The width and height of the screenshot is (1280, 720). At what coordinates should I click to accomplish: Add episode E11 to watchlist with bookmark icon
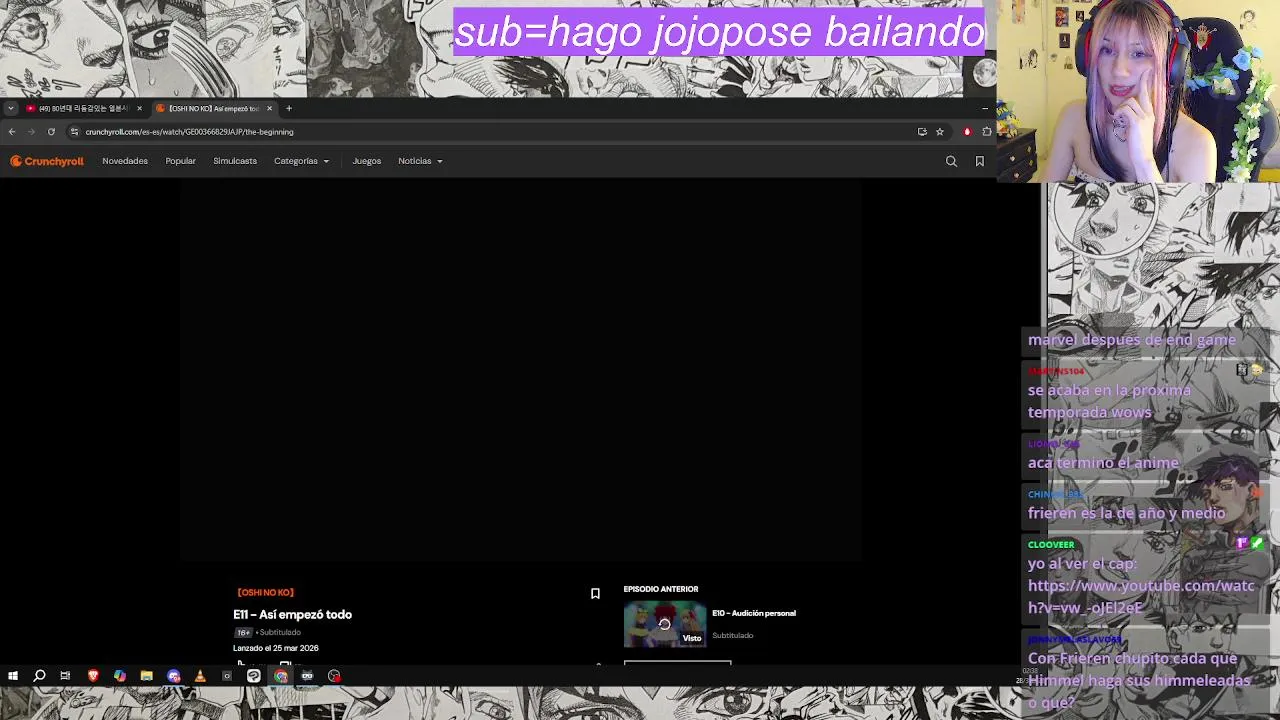pos(595,594)
